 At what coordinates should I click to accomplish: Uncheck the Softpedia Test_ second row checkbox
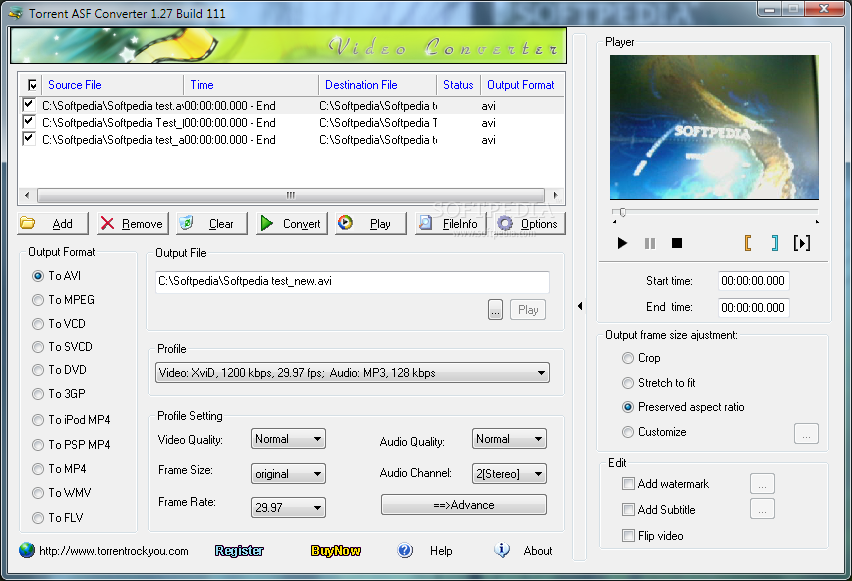click(29, 122)
